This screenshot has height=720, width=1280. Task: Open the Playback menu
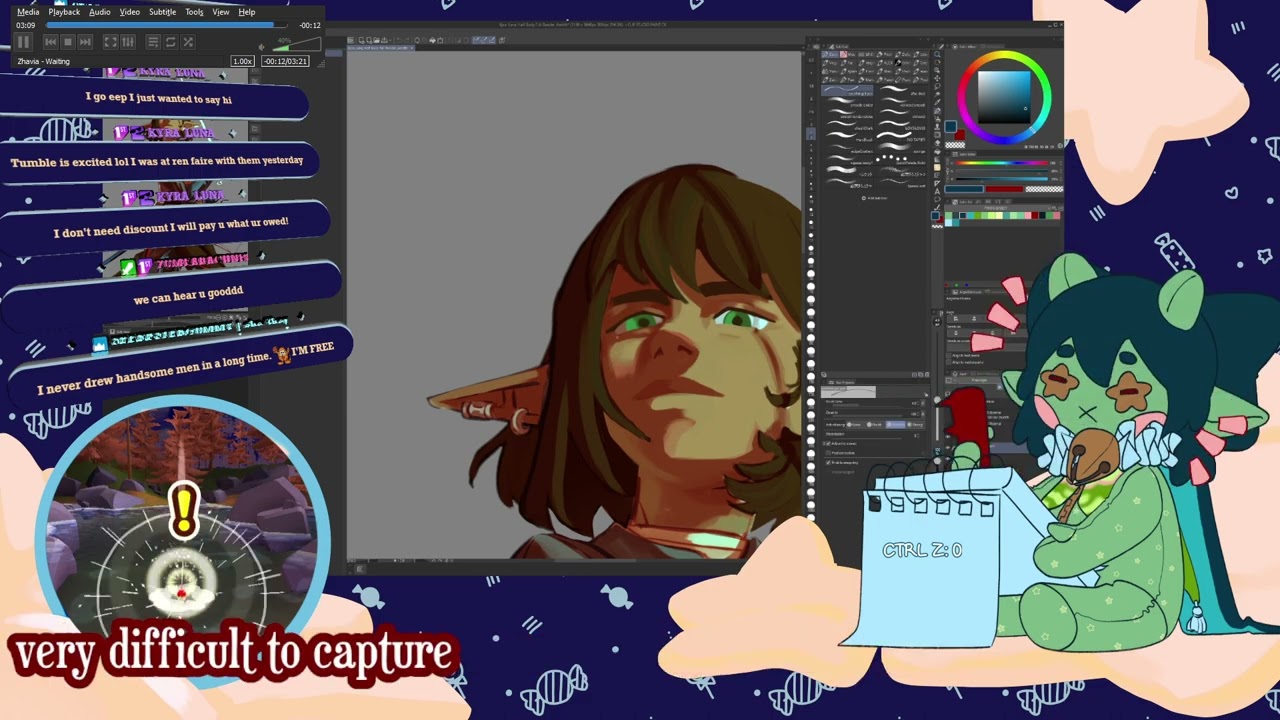tap(64, 12)
